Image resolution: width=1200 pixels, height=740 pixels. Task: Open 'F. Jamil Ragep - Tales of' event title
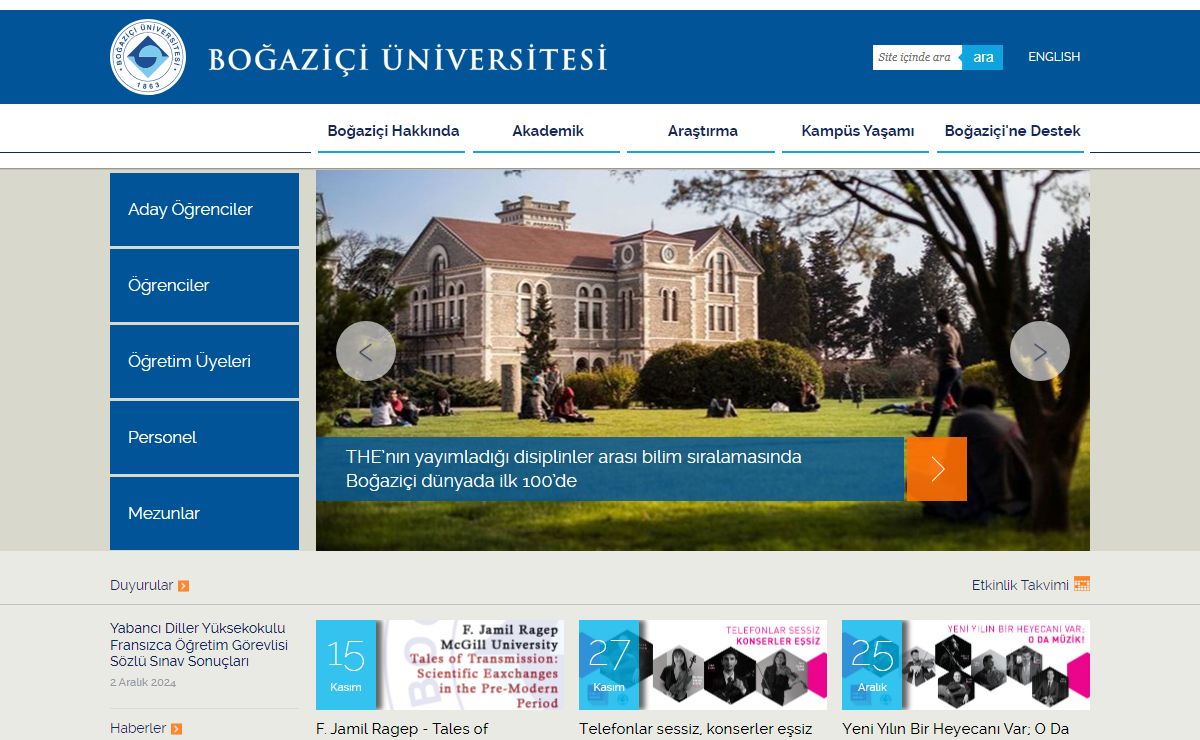[402, 729]
